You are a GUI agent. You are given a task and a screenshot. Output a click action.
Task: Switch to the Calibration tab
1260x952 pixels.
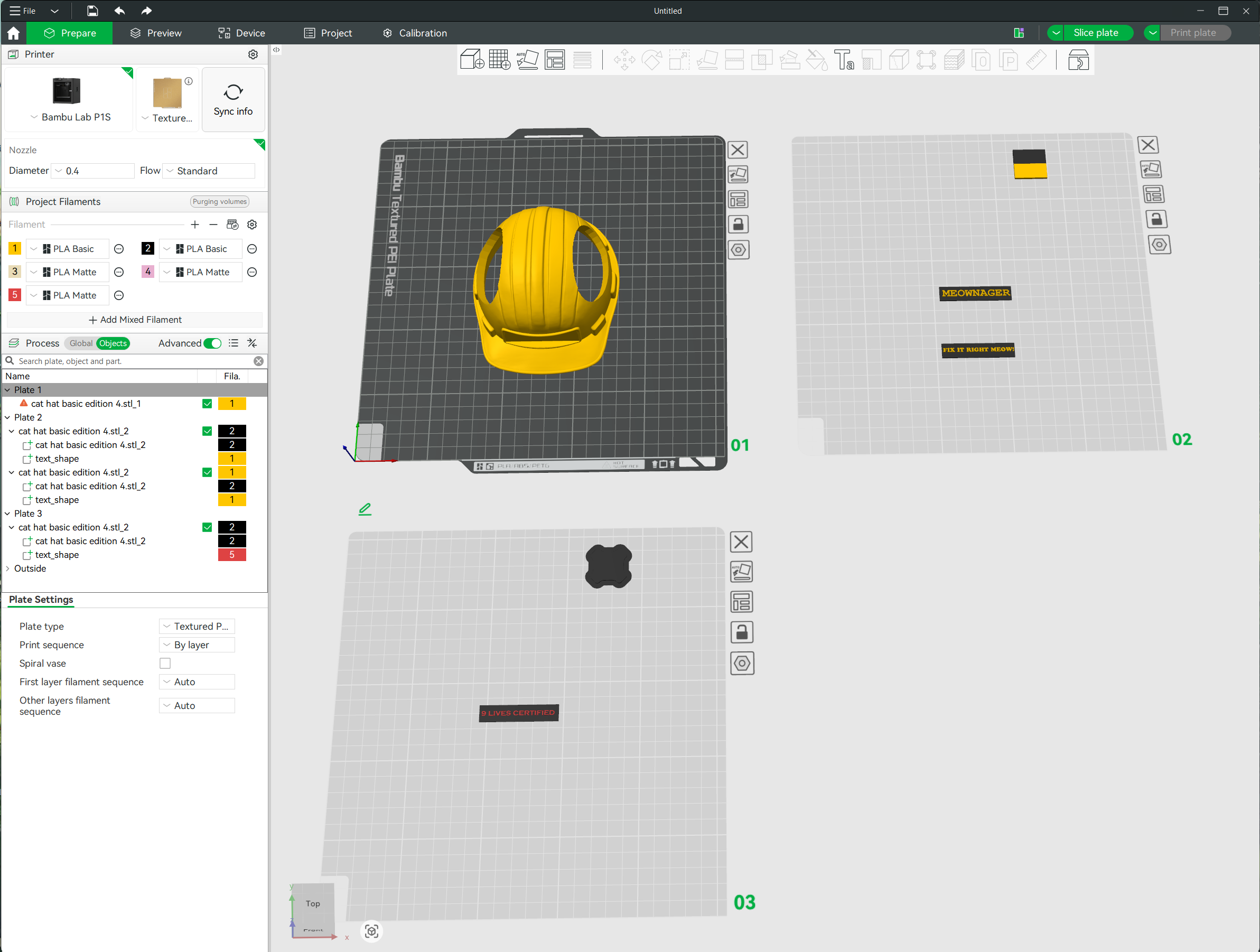pyautogui.click(x=415, y=33)
